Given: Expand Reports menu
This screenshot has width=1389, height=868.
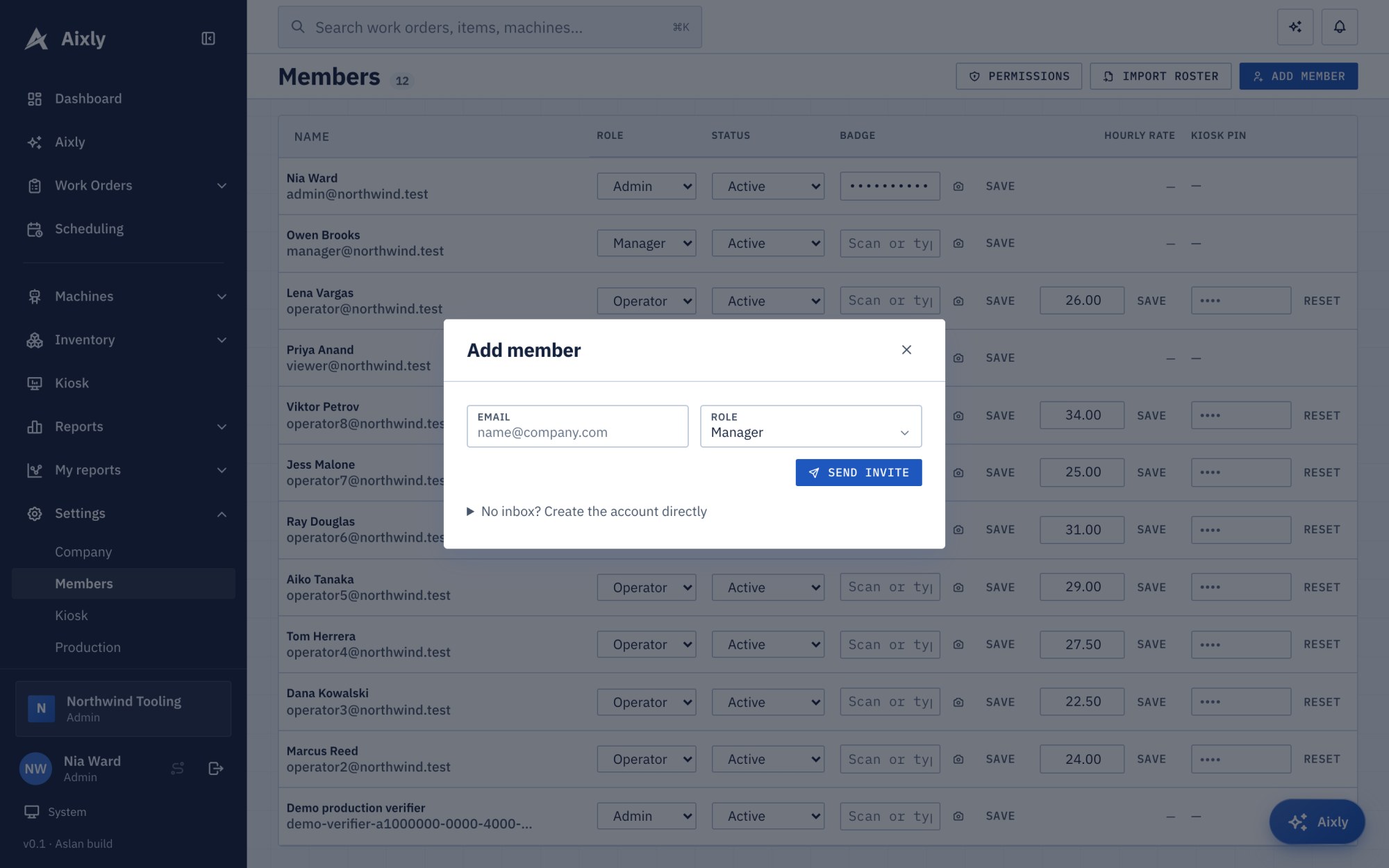Looking at the screenshot, I should 124,426.
